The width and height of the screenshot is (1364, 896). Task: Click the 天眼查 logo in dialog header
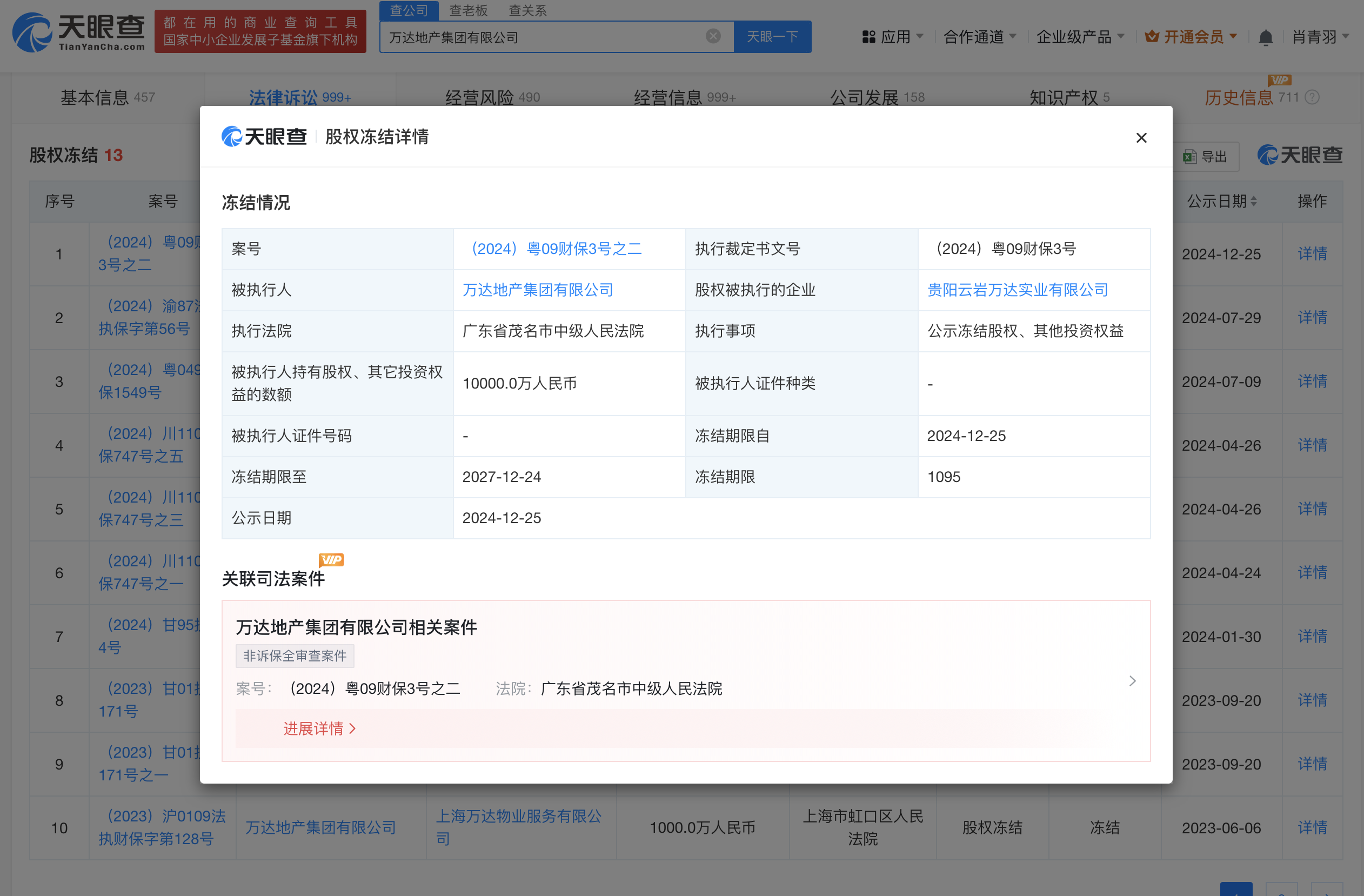pyautogui.click(x=264, y=136)
